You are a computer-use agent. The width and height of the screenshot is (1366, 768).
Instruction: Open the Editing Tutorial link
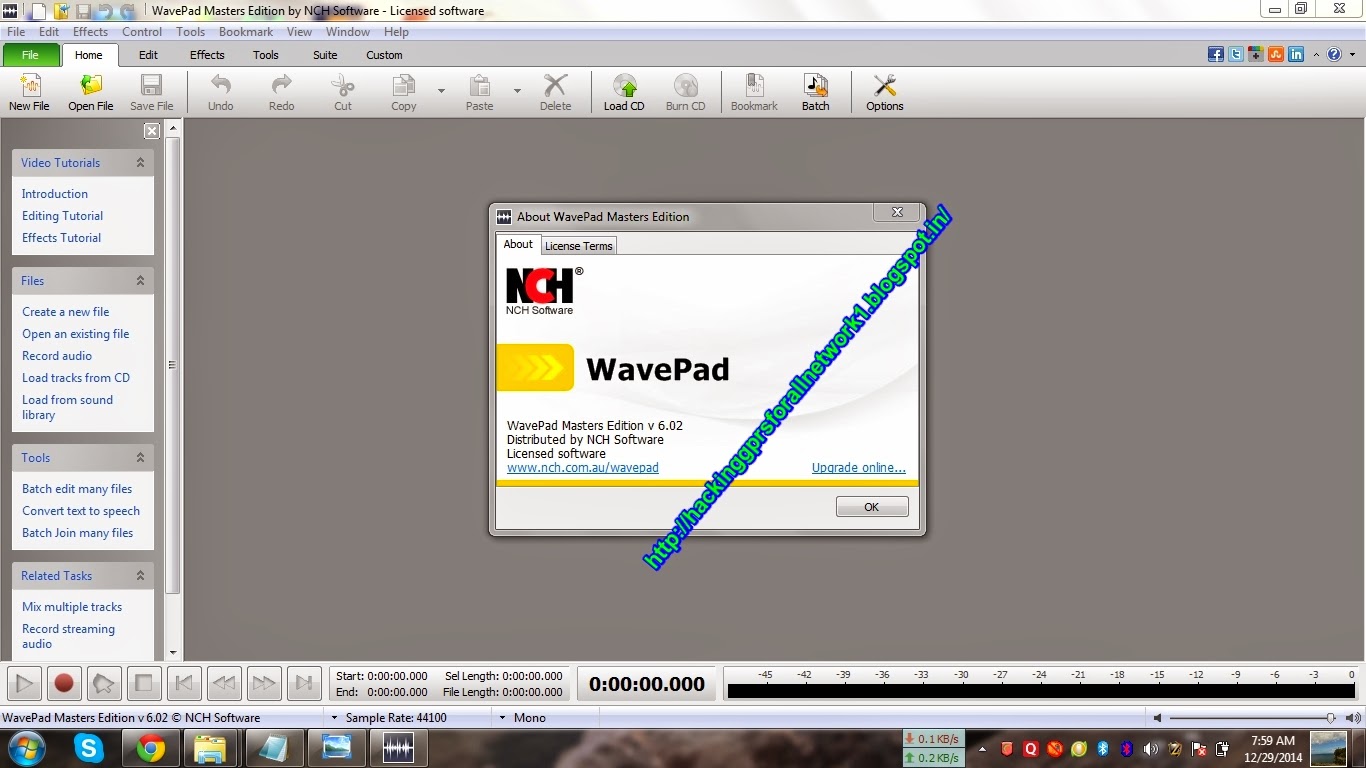(x=63, y=216)
